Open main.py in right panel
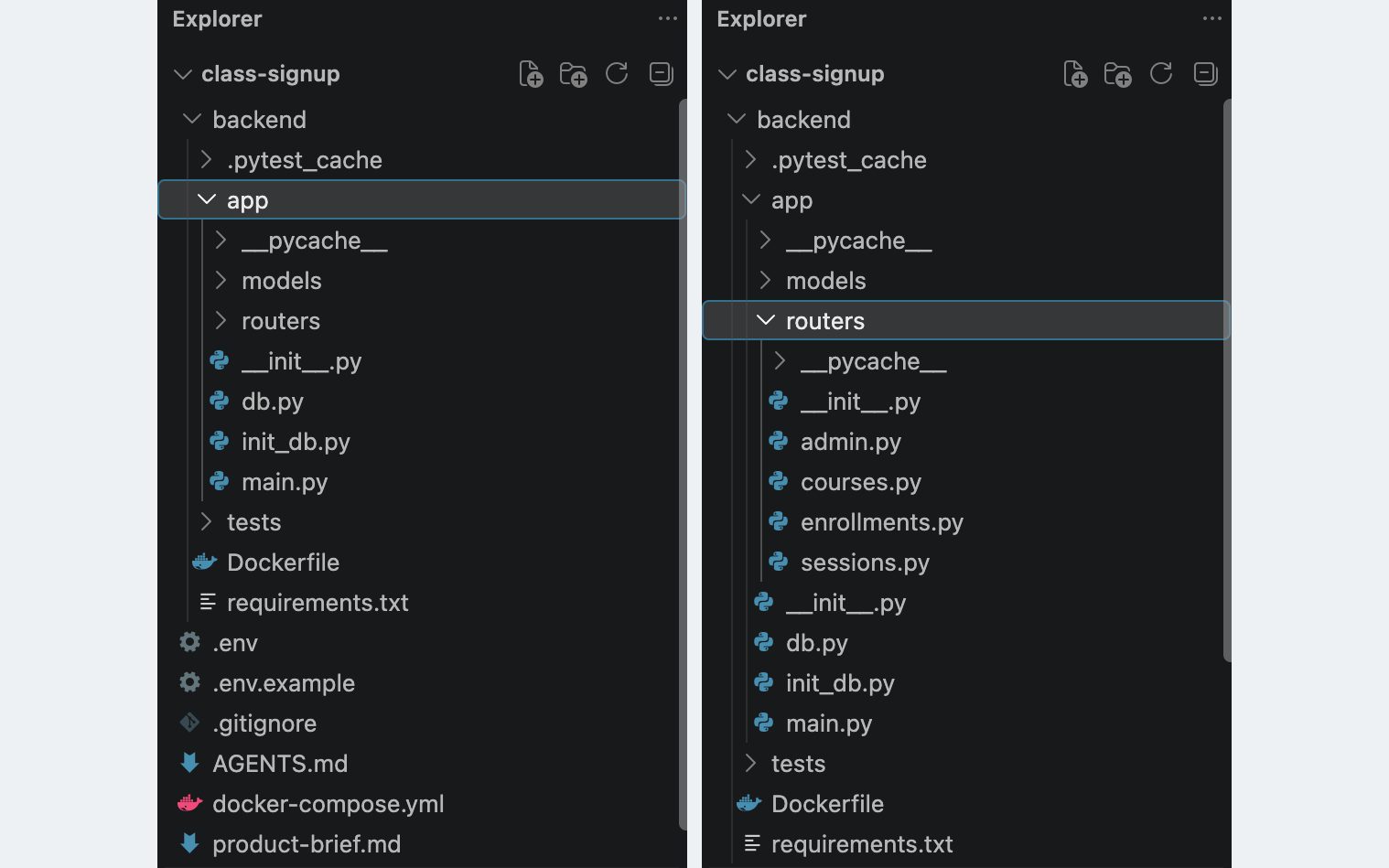The width and height of the screenshot is (1389, 868). click(829, 723)
